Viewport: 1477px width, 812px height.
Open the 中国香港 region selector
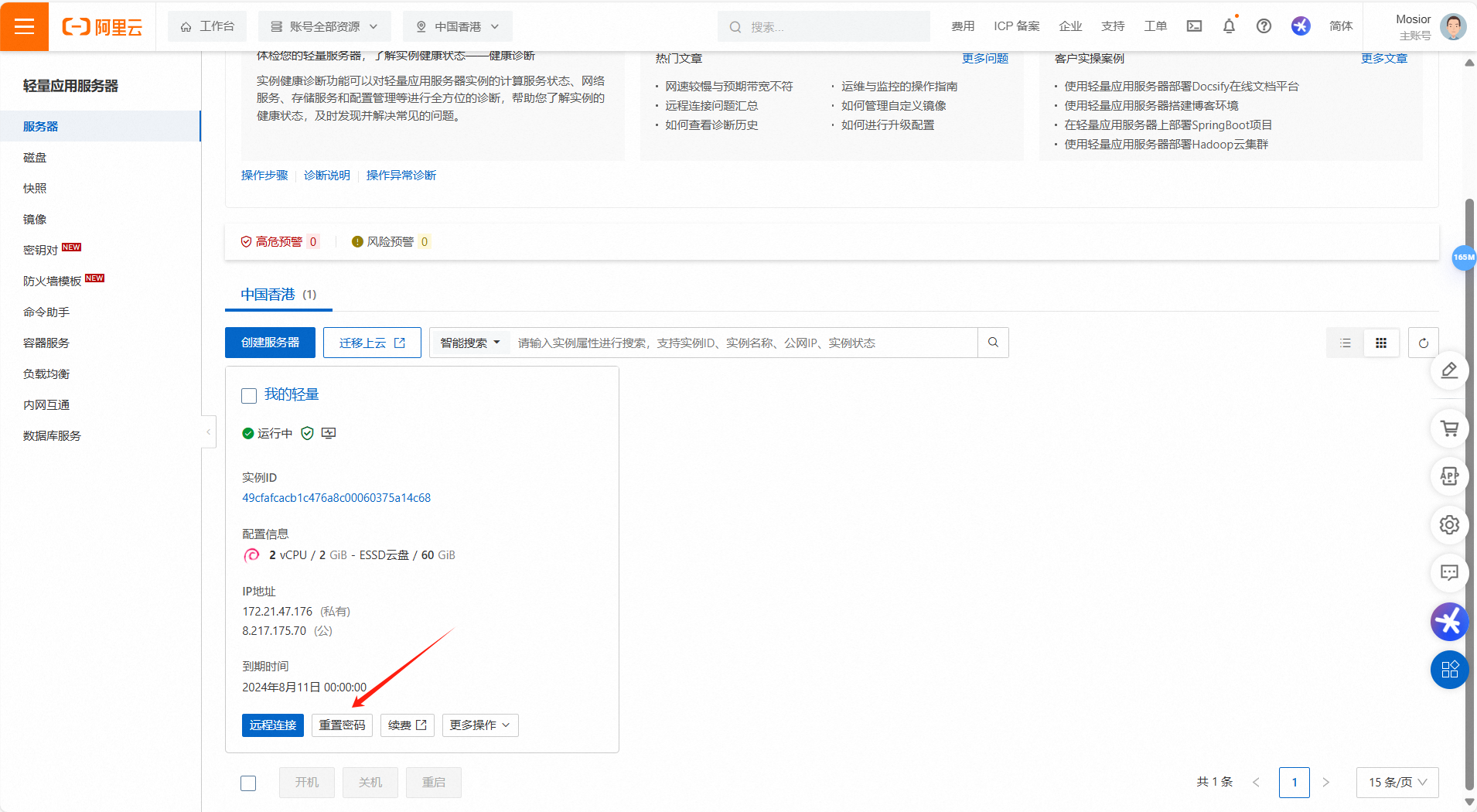(x=458, y=26)
